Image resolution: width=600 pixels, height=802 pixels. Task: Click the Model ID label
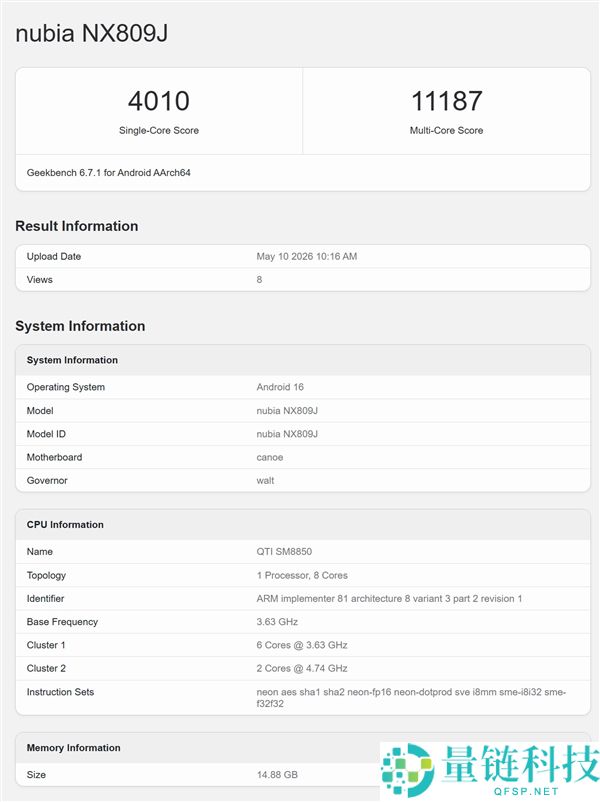46,434
